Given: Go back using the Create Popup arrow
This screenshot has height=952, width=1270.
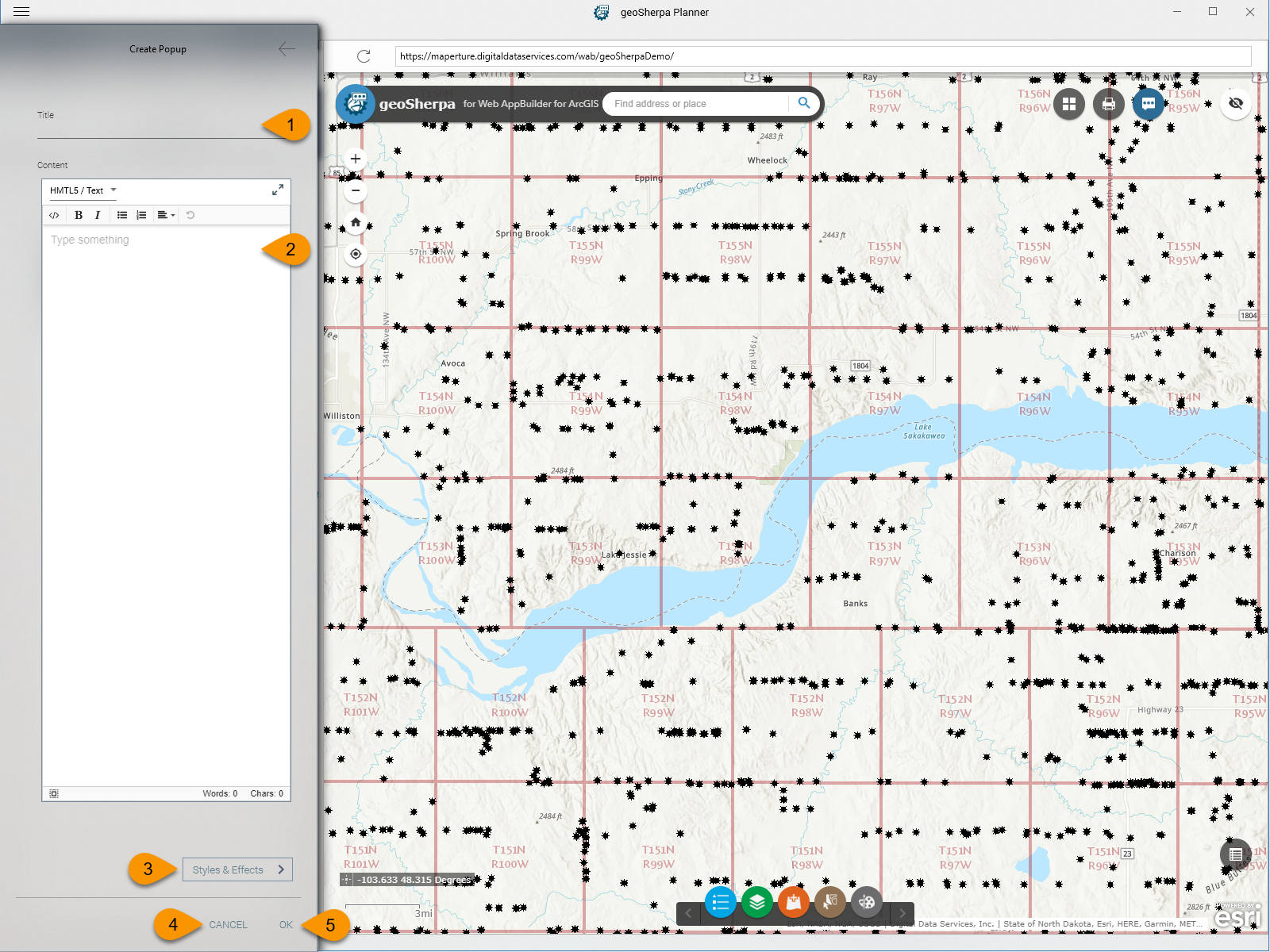Looking at the screenshot, I should pyautogui.click(x=287, y=49).
